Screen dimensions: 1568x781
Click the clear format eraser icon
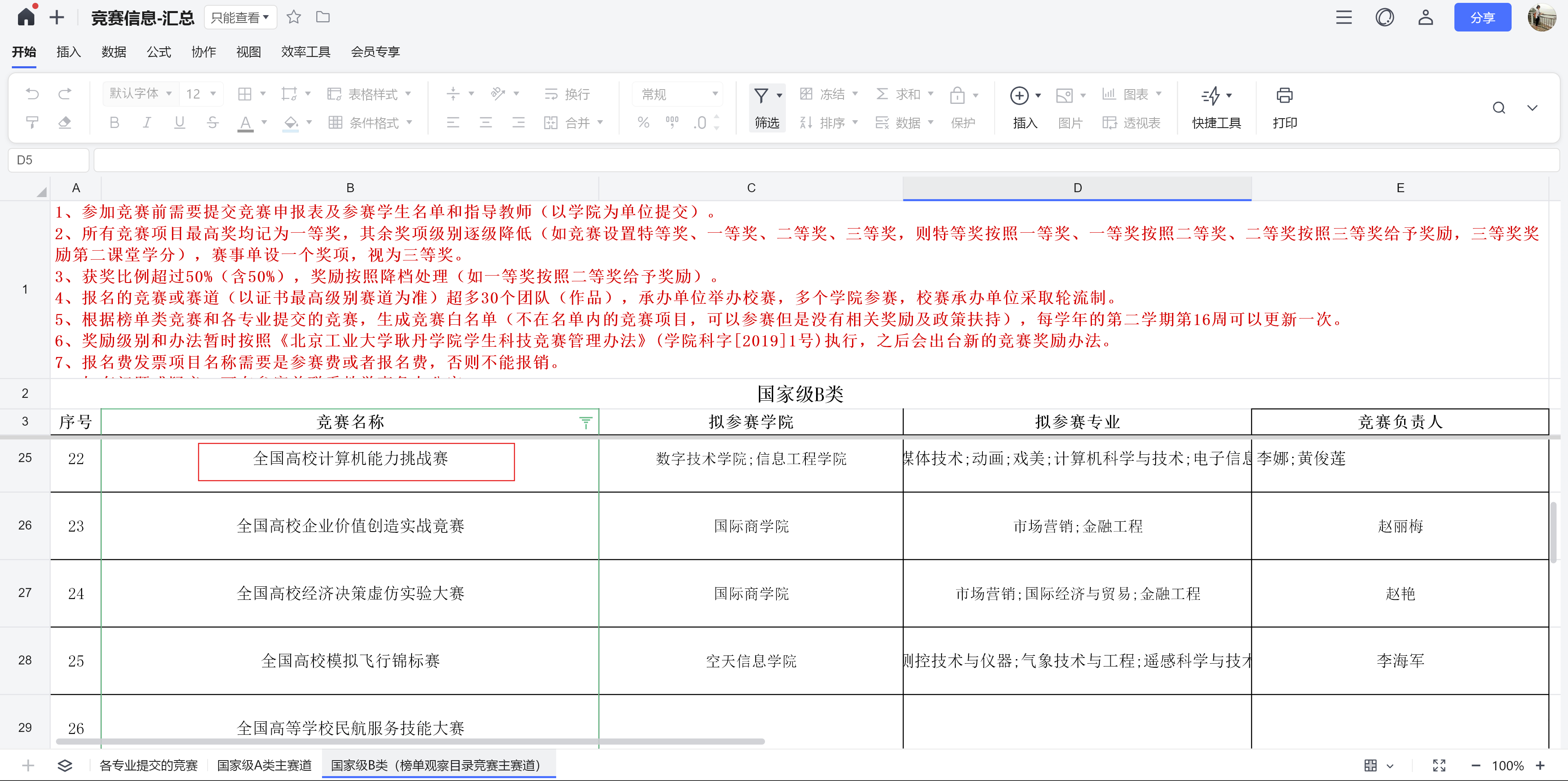(65, 122)
